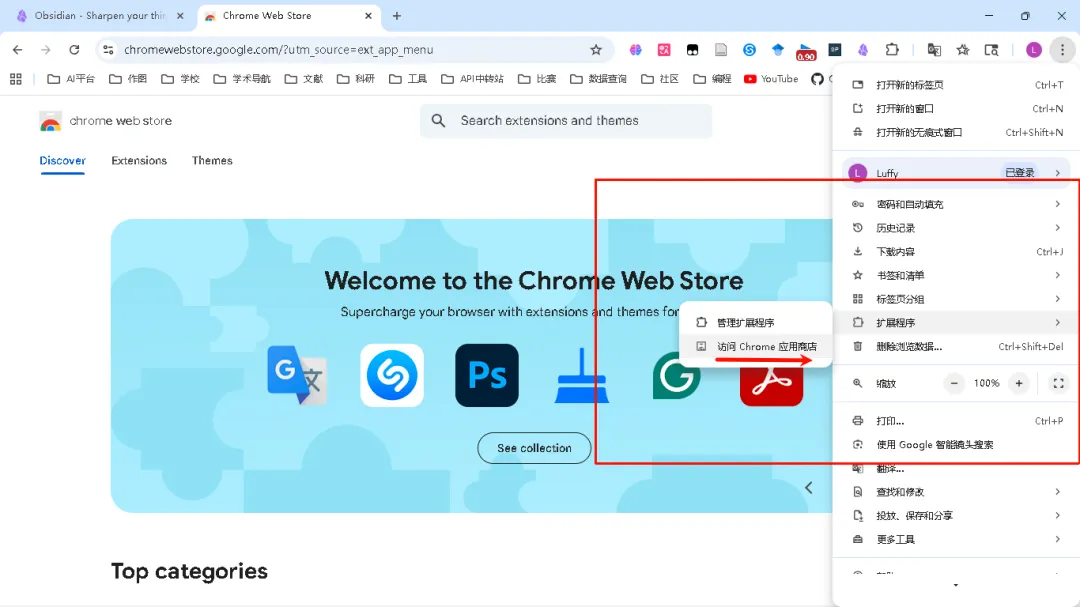Decrease zoom with the minus button
The width and height of the screenshot is (1080, 607).
point(954,383)
